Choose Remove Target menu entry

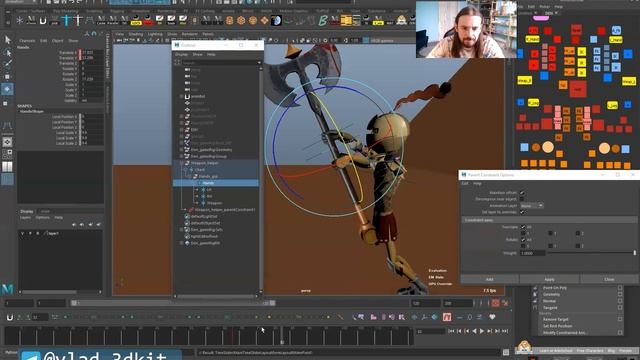(x=556, y=320)
